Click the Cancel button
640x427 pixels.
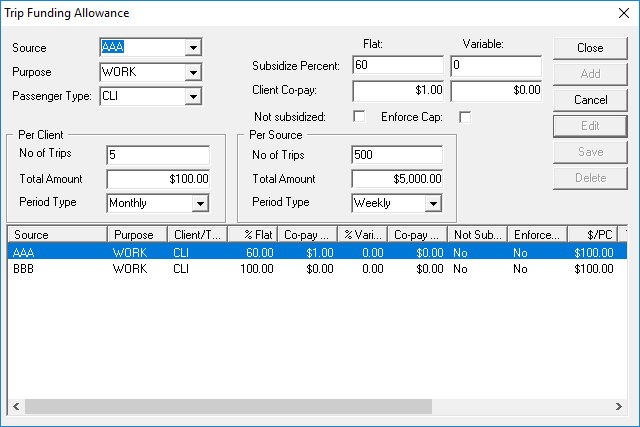[590, 100]
